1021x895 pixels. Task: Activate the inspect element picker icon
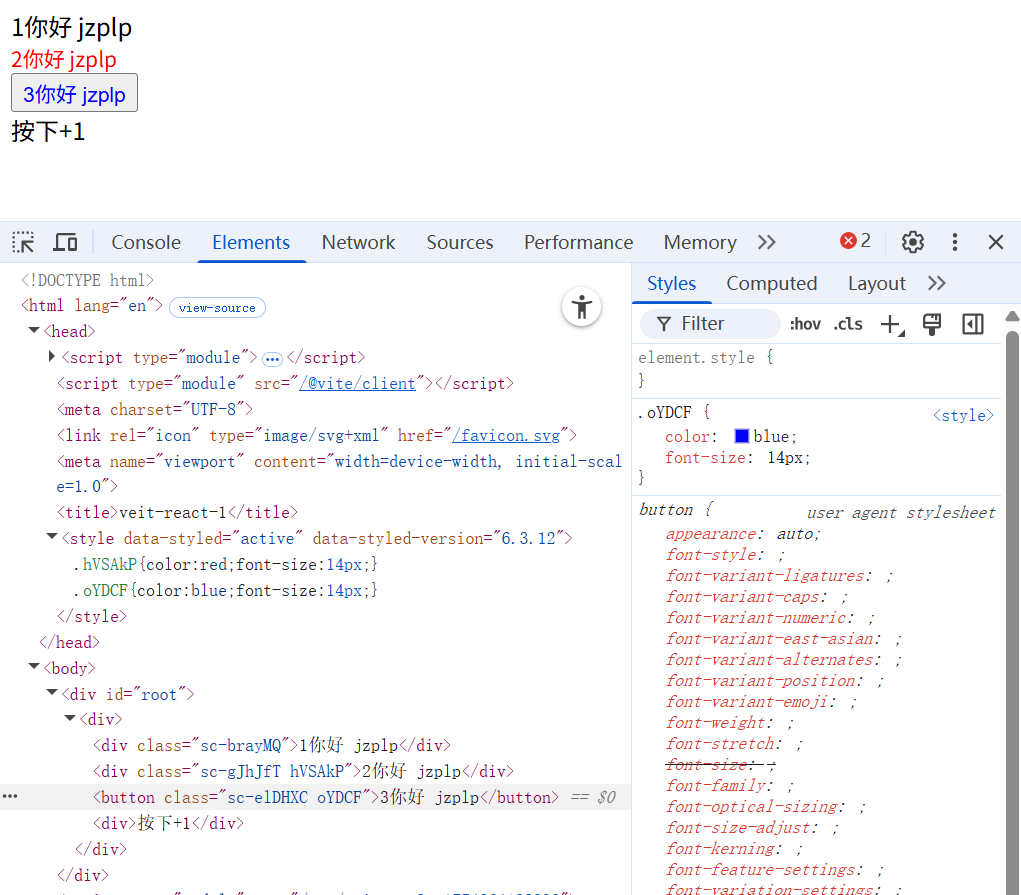click(23, 242)
